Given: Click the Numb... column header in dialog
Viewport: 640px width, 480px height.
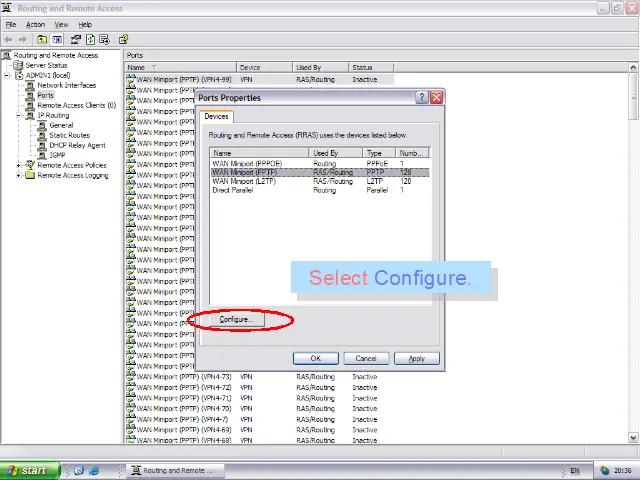Looking at the screenshot, I should point(413,153).
